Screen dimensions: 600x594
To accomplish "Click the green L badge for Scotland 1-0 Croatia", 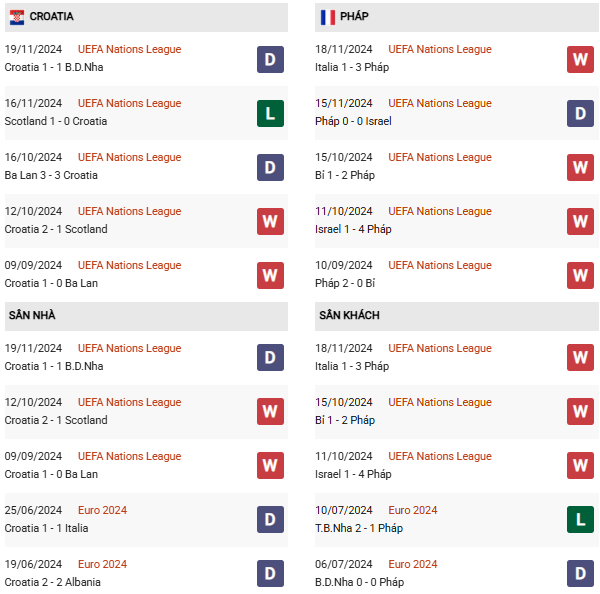I will pyautogui.click(x=270, y=113).
